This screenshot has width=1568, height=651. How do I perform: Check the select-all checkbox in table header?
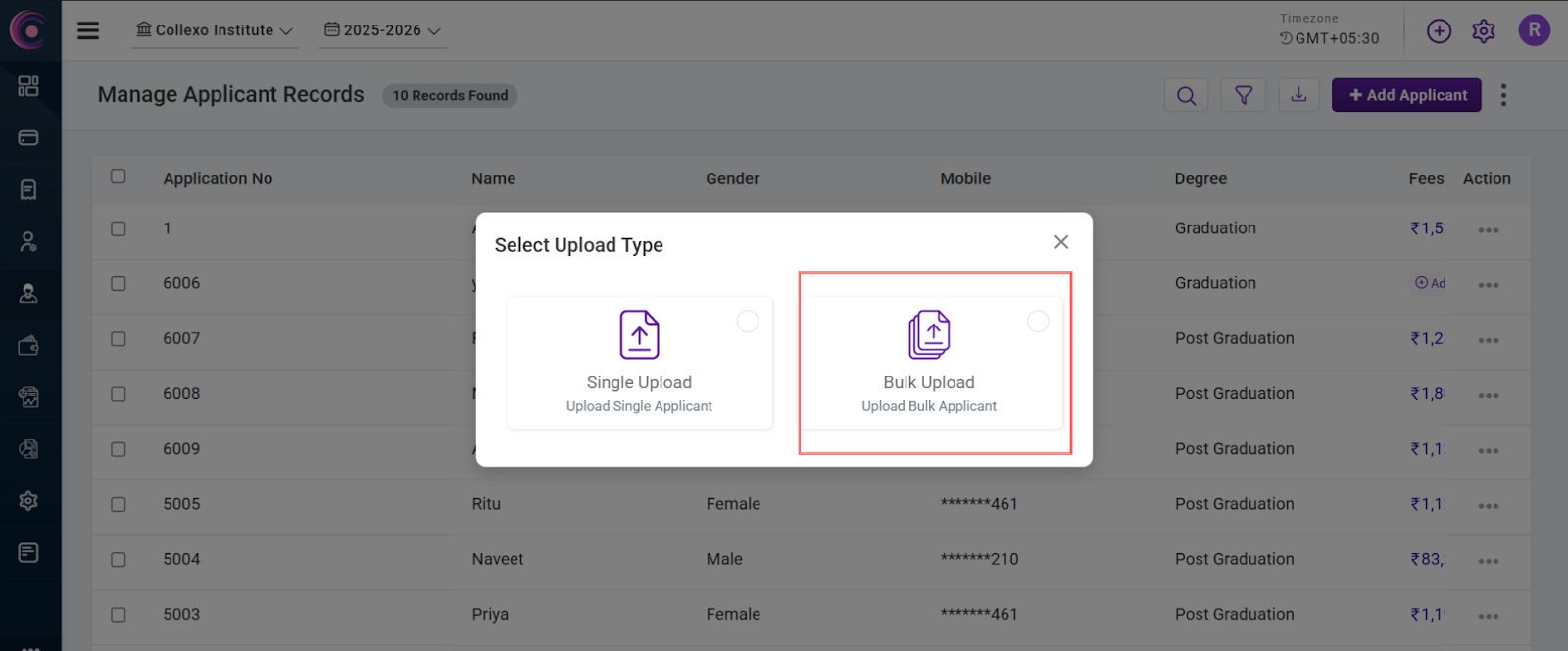[119, 176]
